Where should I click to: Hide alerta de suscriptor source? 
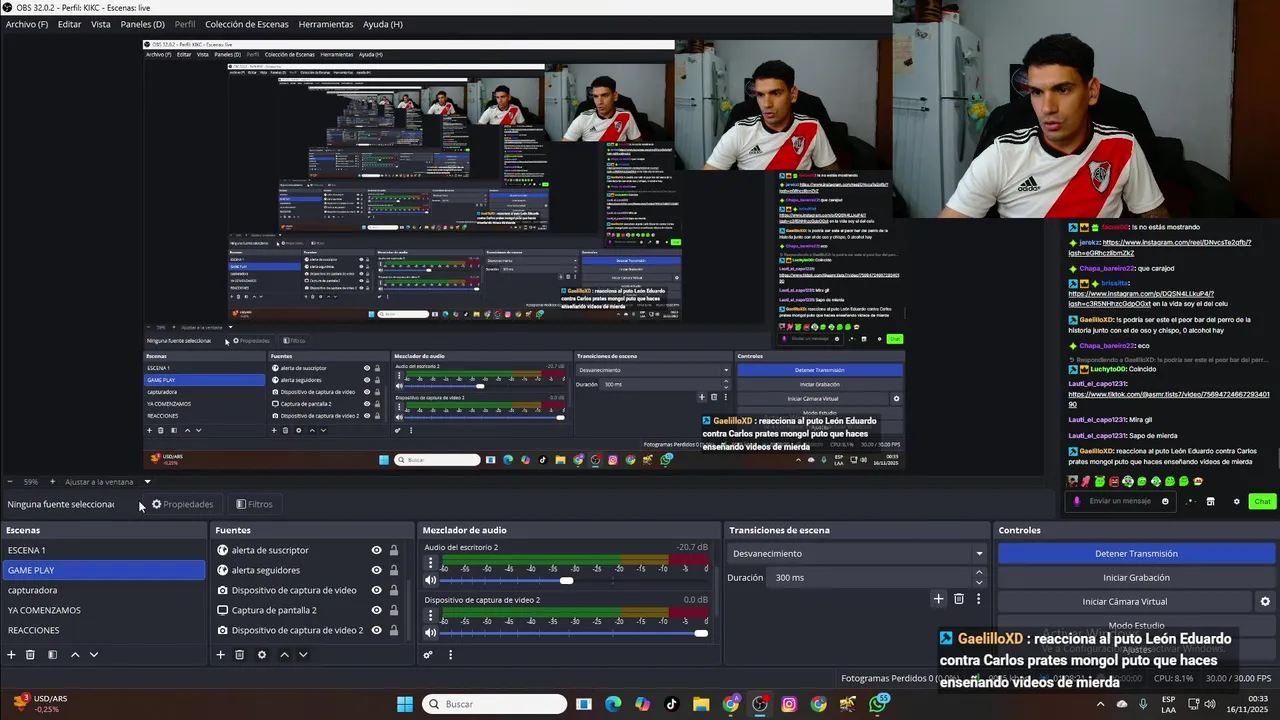pos(376,550)
